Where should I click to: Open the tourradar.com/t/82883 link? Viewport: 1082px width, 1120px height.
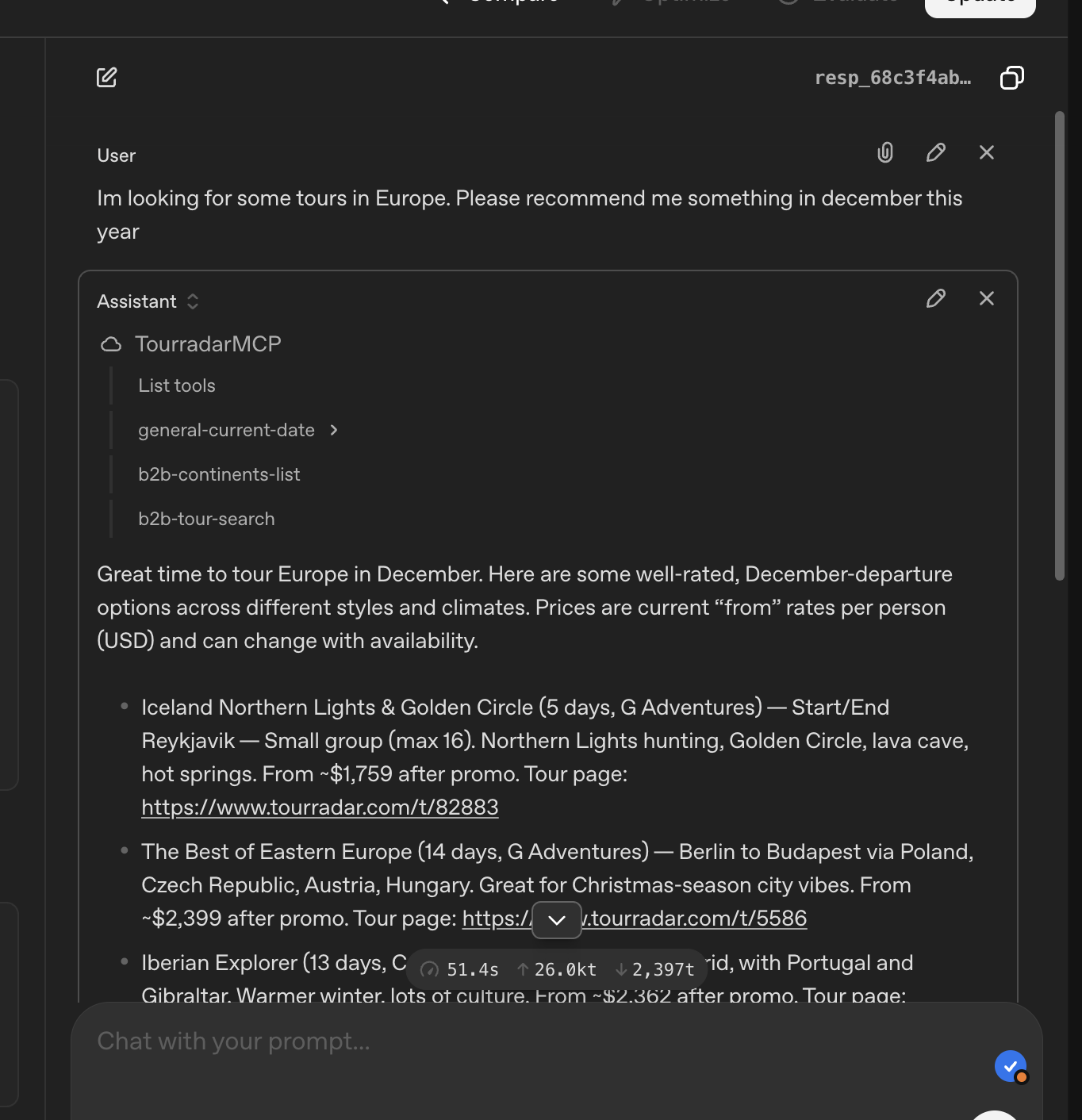coord(320,807)
